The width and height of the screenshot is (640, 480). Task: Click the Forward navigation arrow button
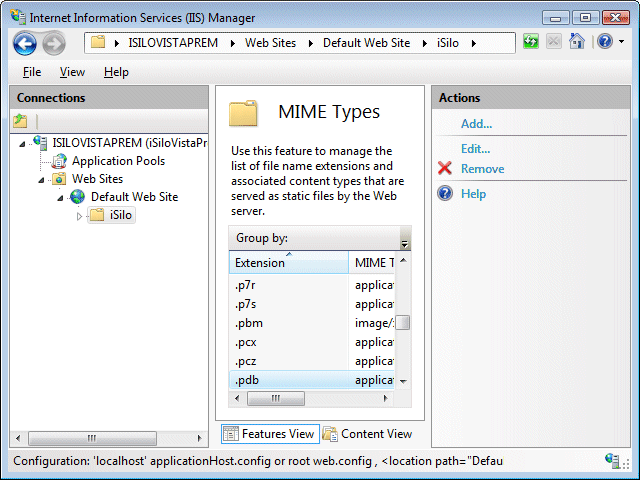point(53,43)
